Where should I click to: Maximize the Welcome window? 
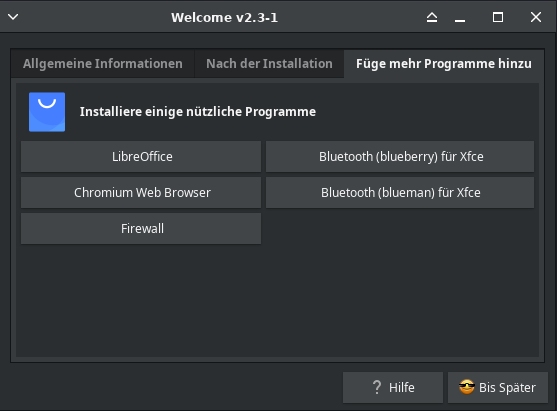498,17
